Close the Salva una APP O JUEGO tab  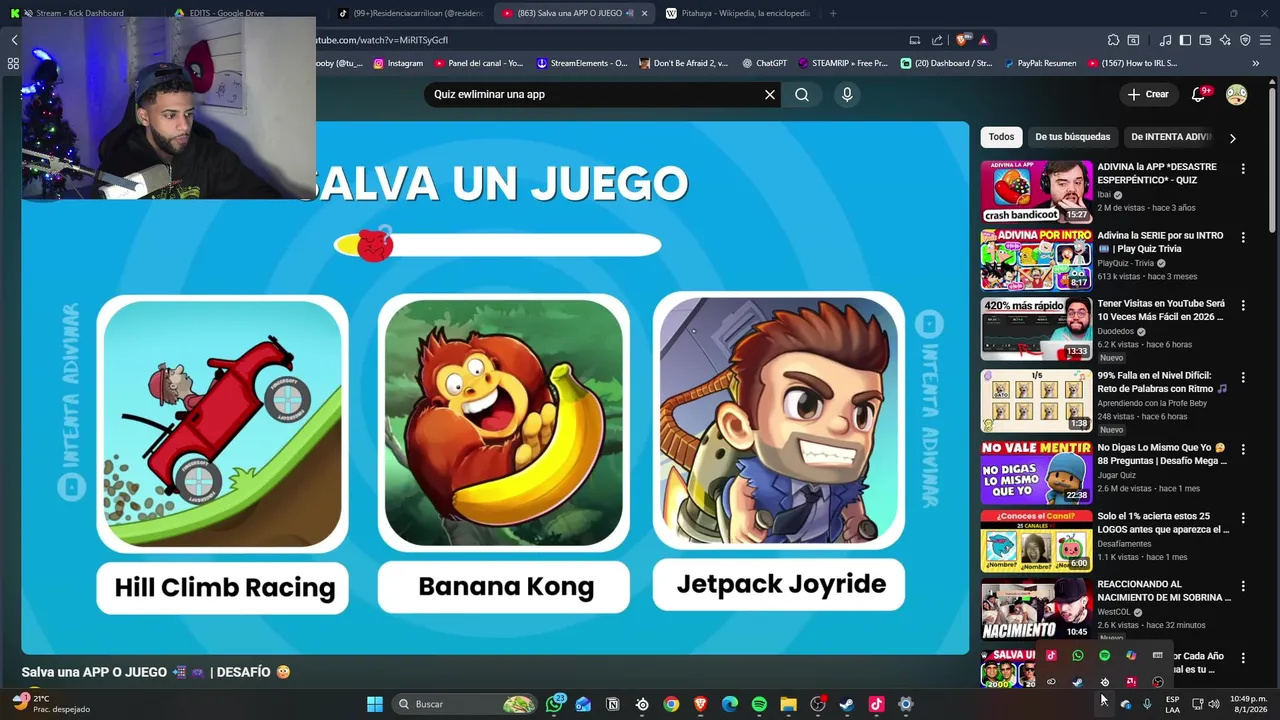pyautogui.click(x=644, y=13)
